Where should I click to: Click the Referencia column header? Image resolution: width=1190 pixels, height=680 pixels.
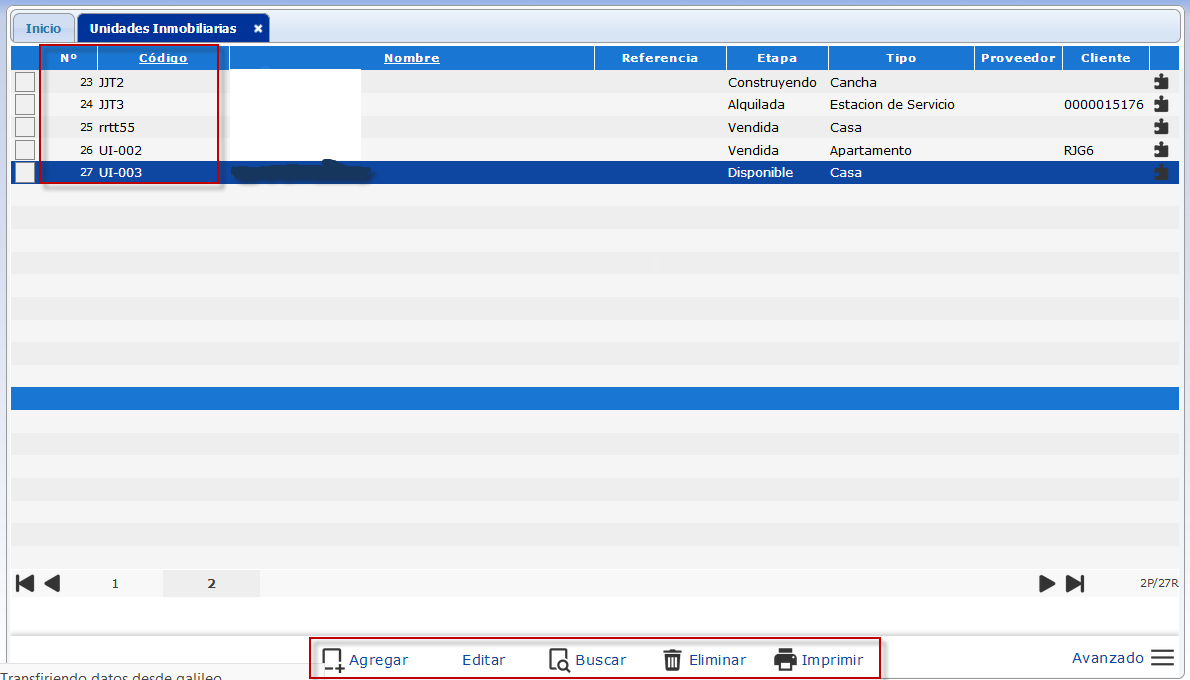coord(660,58)
